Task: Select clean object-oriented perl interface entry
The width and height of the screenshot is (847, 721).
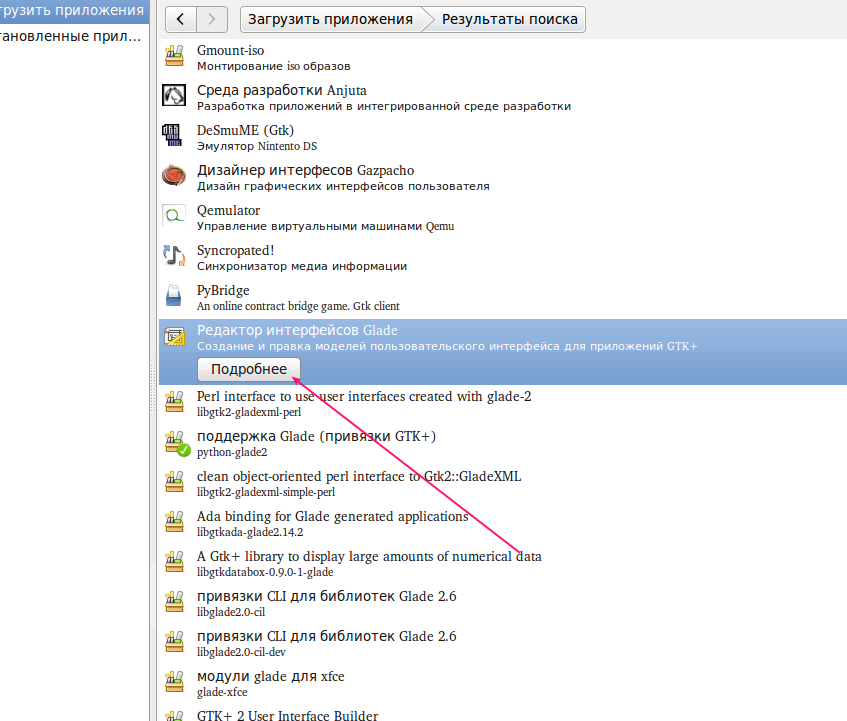Action: 359,476
